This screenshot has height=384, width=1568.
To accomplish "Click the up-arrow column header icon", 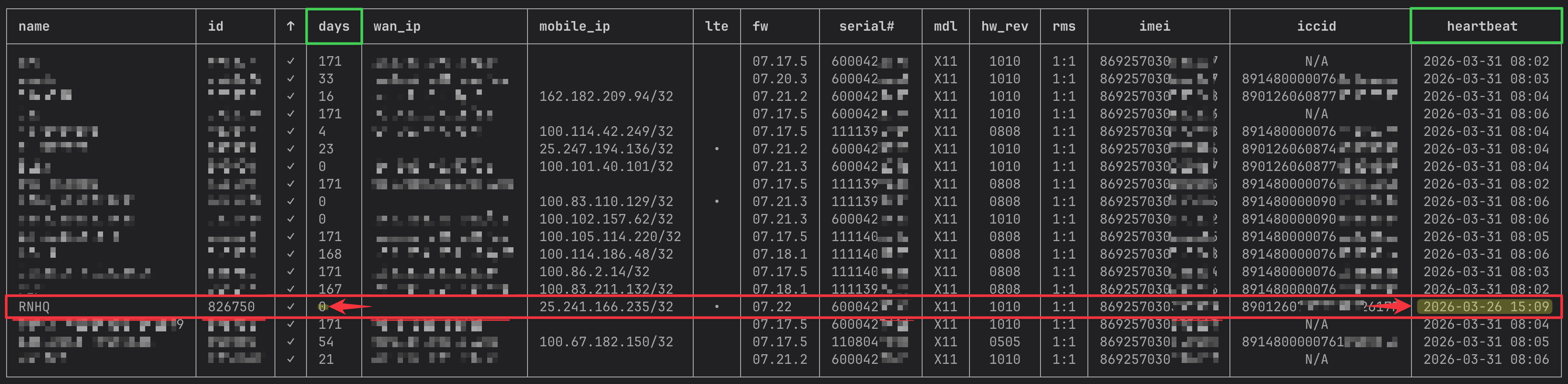I will click(290, 26).
